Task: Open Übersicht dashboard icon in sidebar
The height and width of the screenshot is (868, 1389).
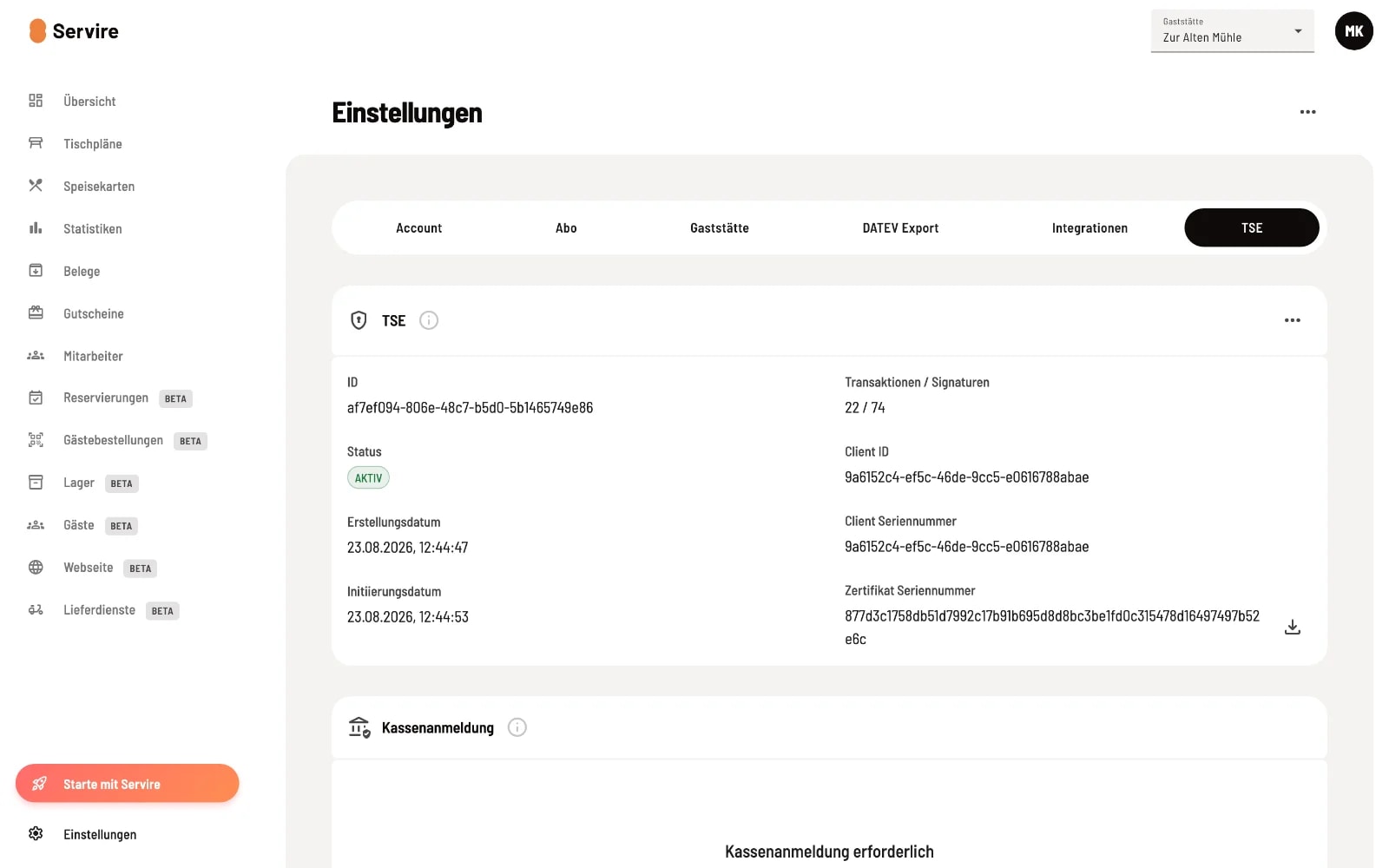Action: click(x=36, y=101)
